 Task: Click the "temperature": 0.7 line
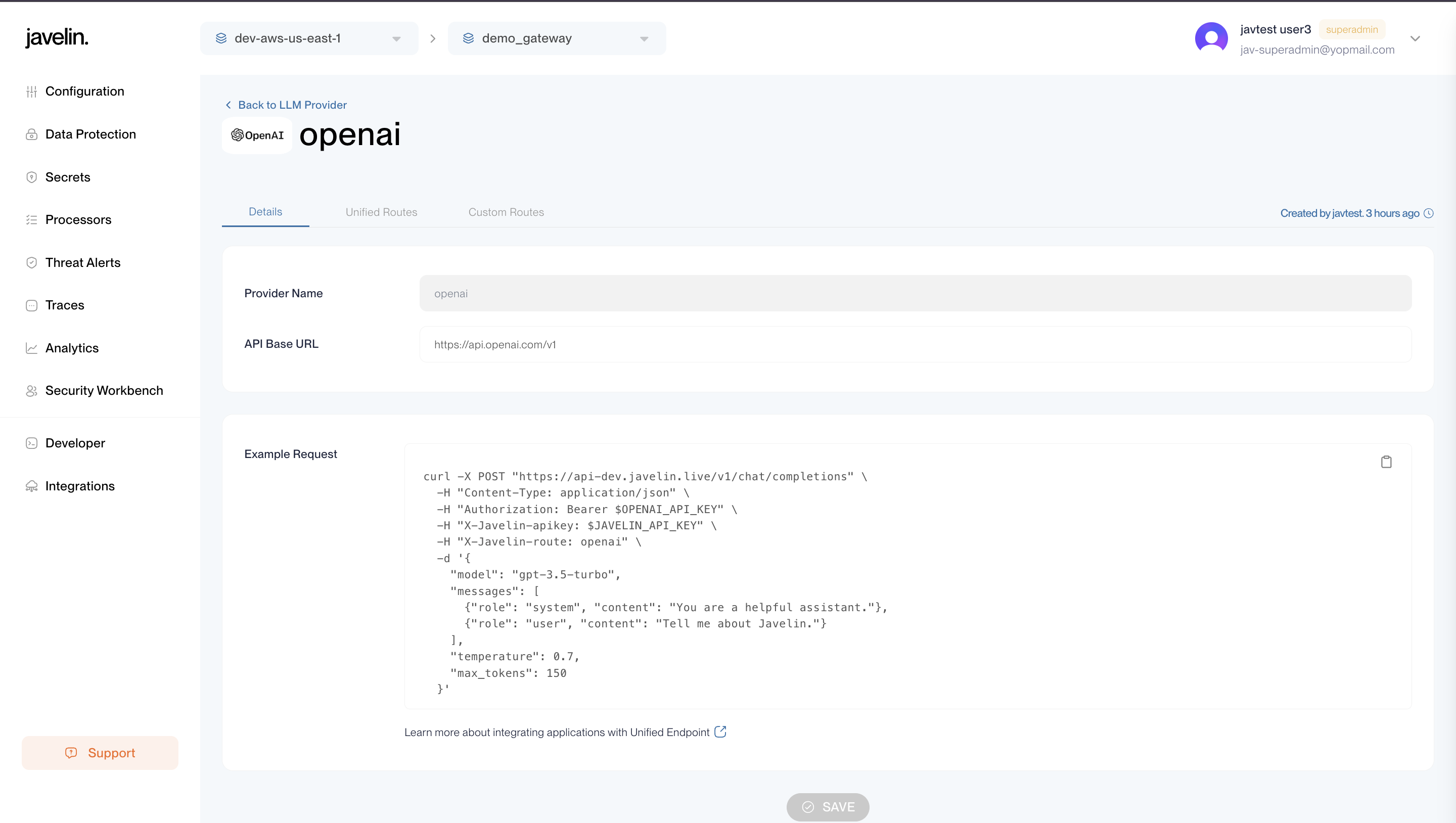pos(515,657)
